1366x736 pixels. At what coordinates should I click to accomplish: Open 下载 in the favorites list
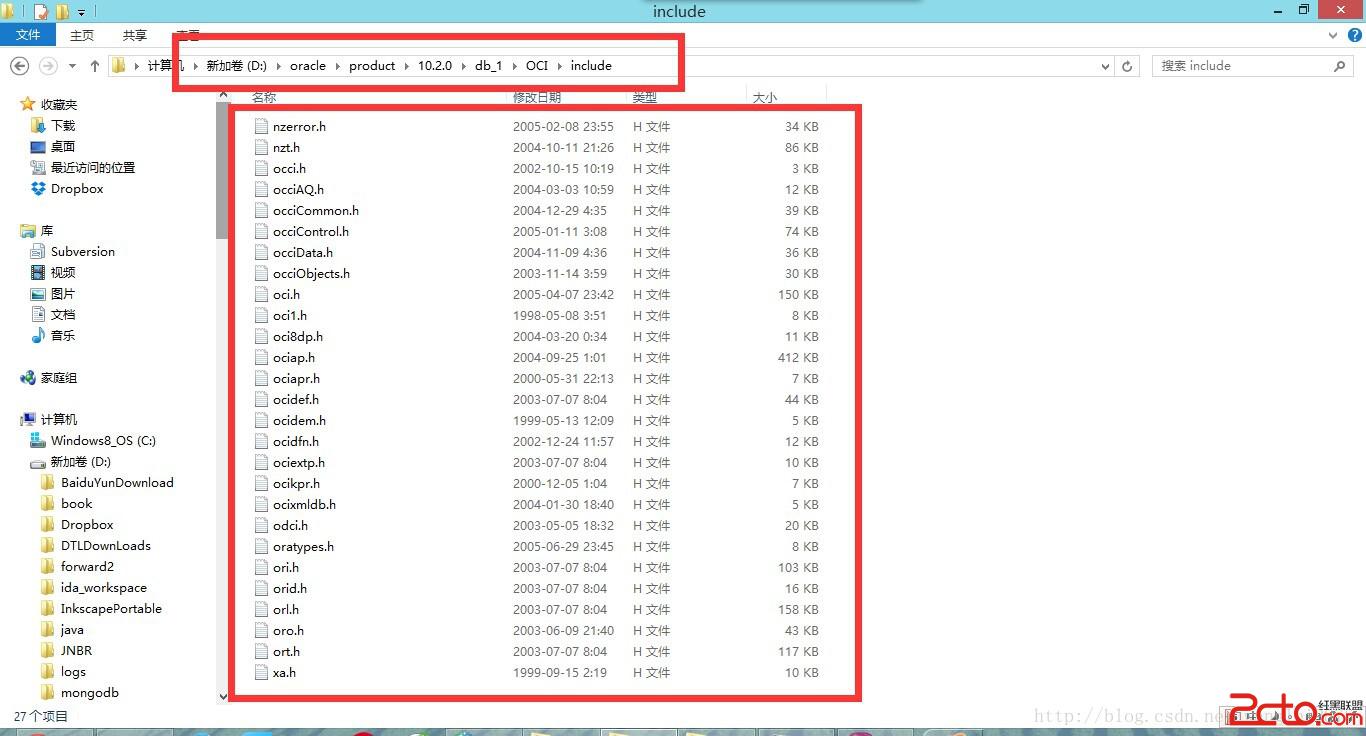pos(63,125)
